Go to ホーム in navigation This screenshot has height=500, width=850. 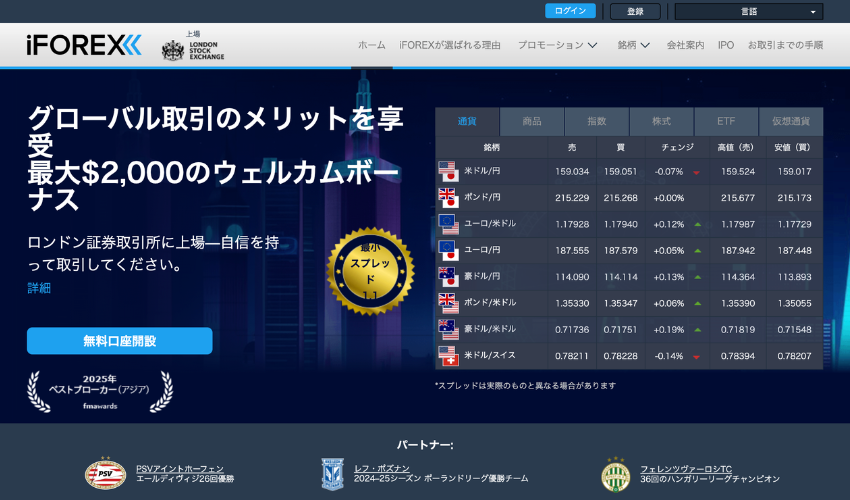click(371, 45)
